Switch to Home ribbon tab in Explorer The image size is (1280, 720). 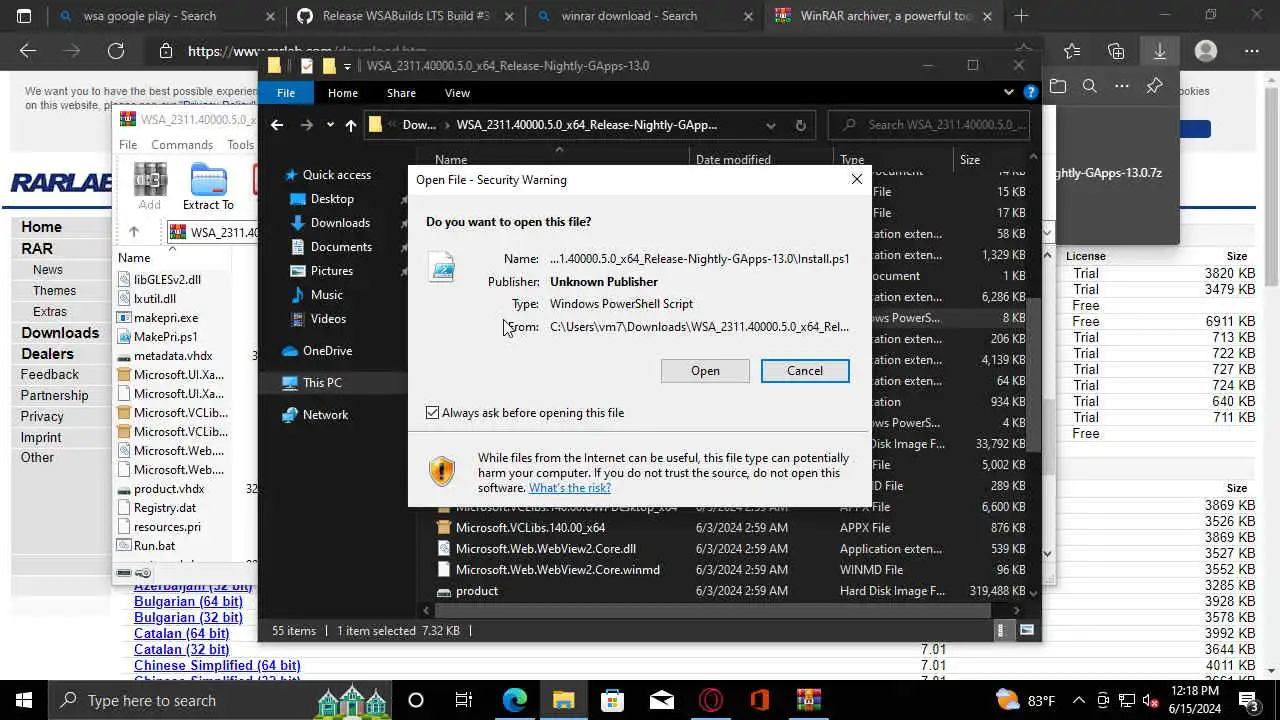[343, 93]
